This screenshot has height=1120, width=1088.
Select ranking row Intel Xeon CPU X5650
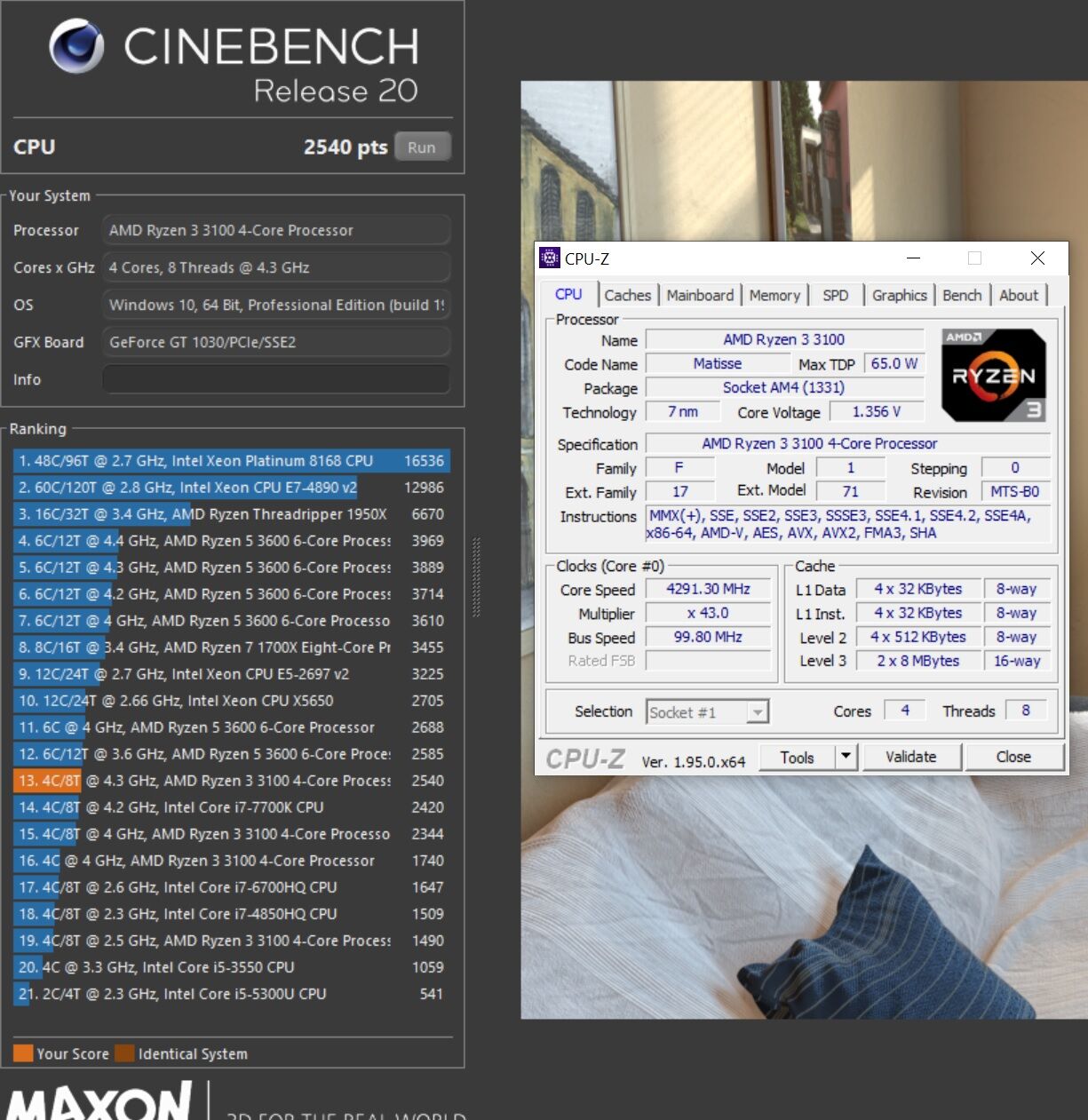click(x=231, y=701)
